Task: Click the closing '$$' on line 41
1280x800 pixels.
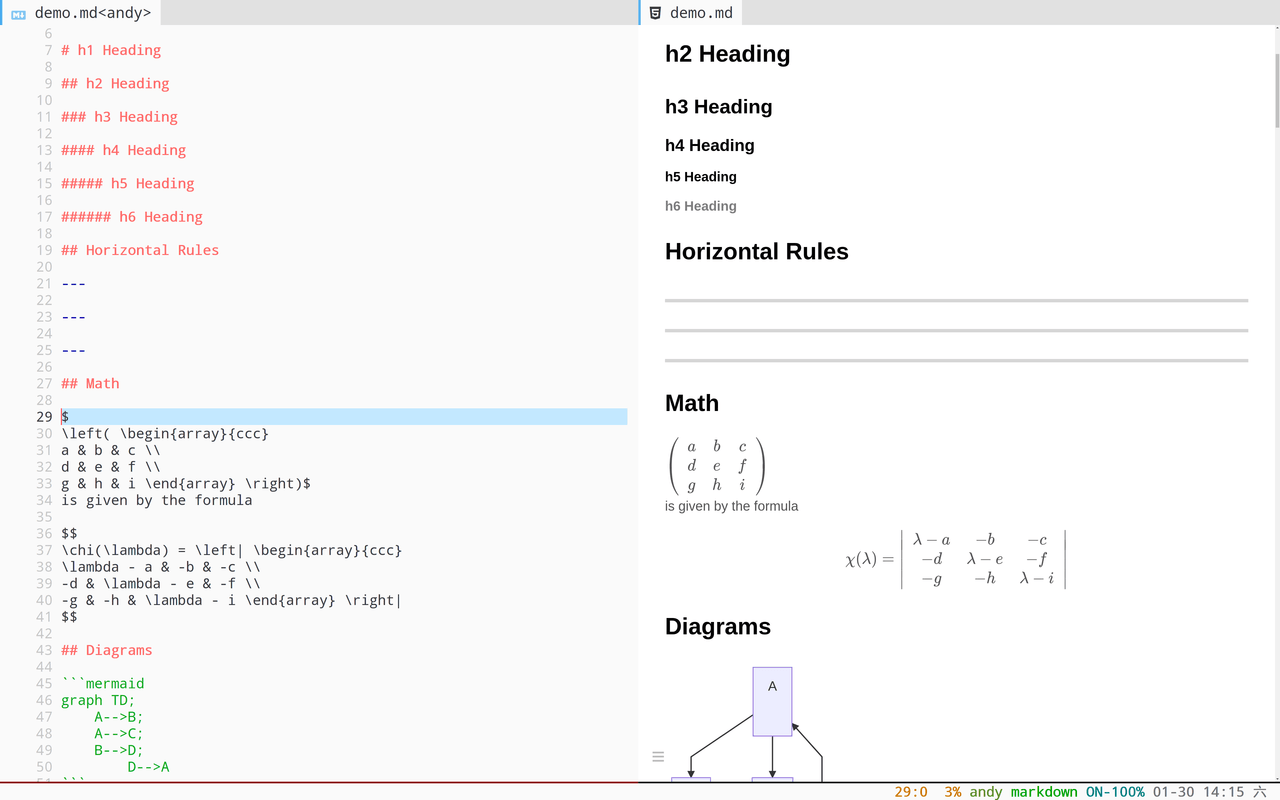Action: coord(69,617)
